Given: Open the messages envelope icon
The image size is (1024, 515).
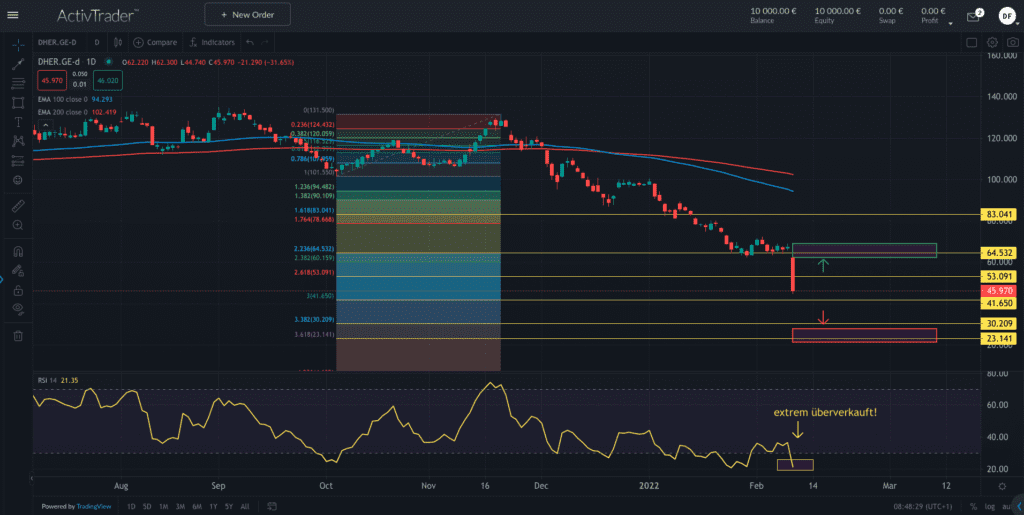Looking at the screenshot, I should (x=972, y=16).
